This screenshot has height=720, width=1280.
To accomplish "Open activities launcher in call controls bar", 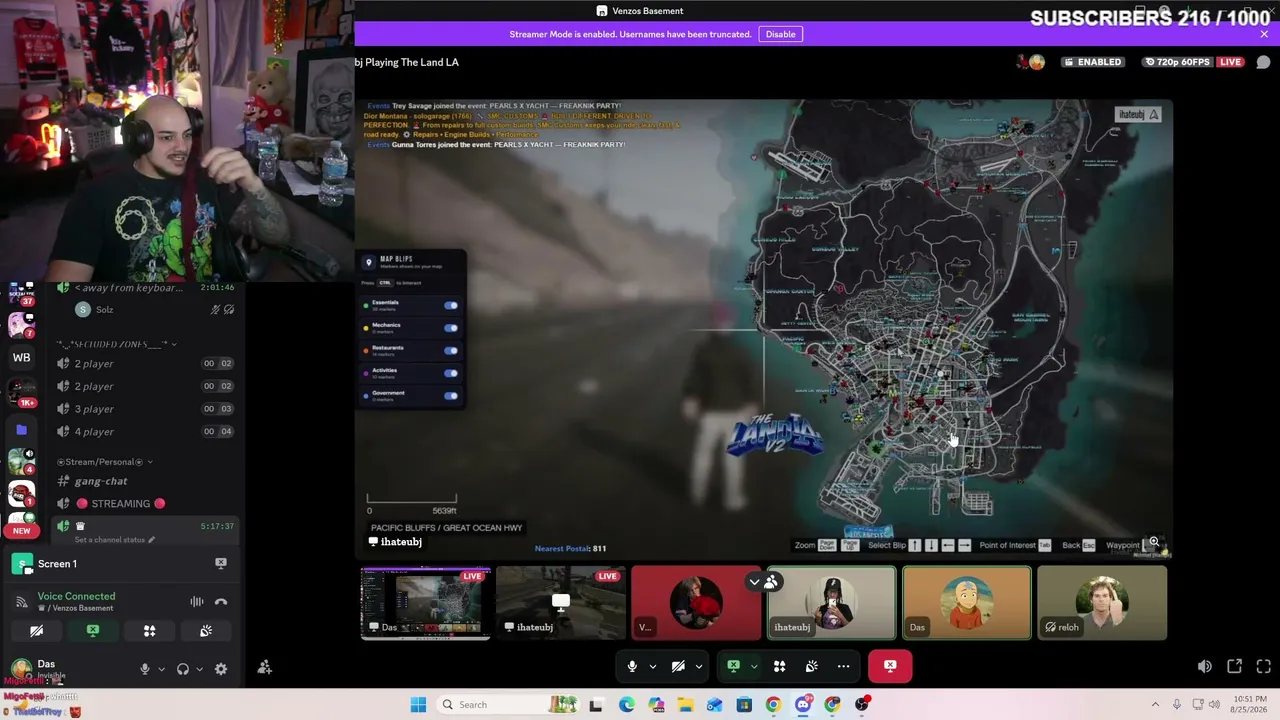I will (x=780, y=666).
